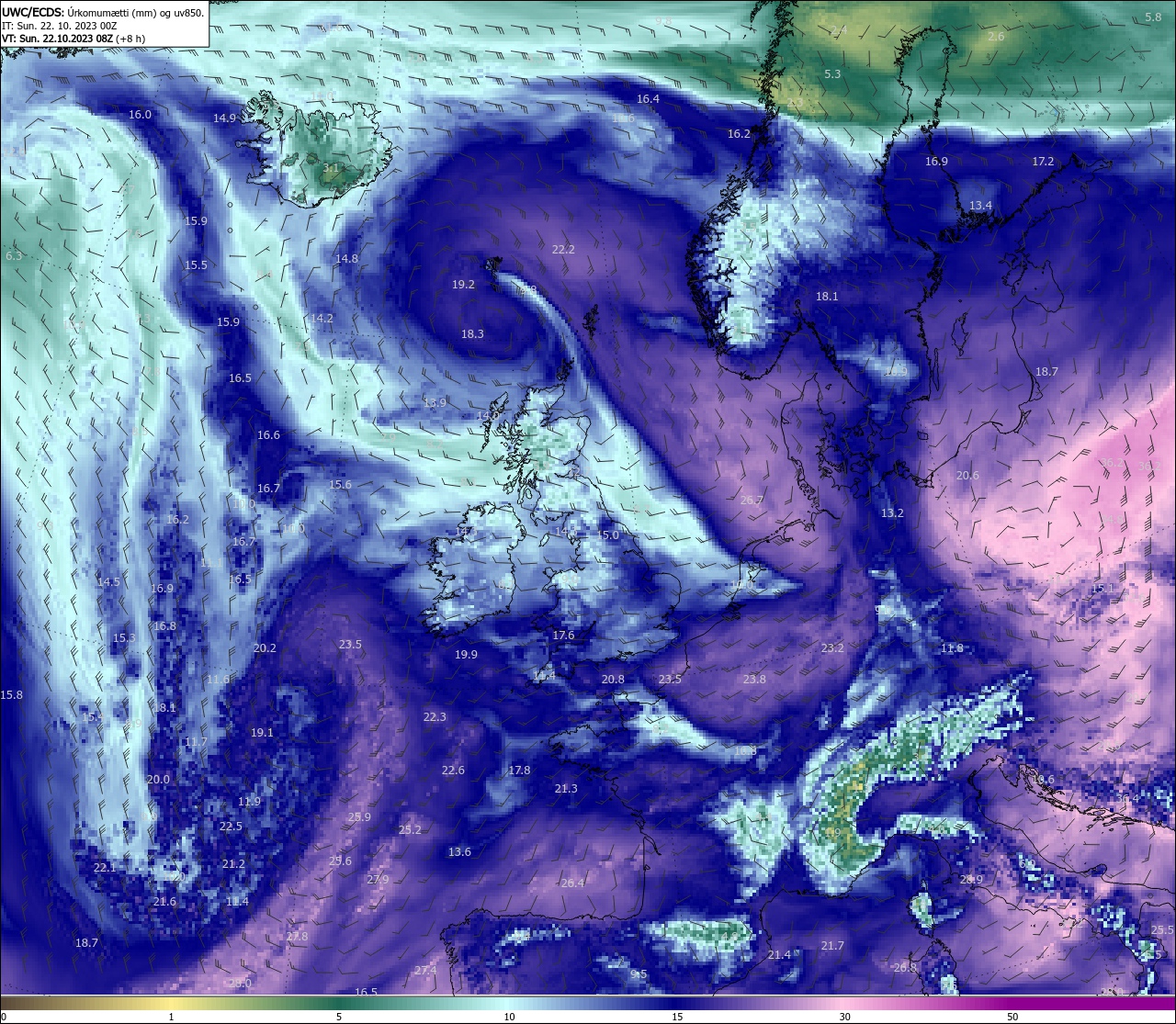
Task: Click the 15.0 value over northern England
Action: tap(607, 535)
